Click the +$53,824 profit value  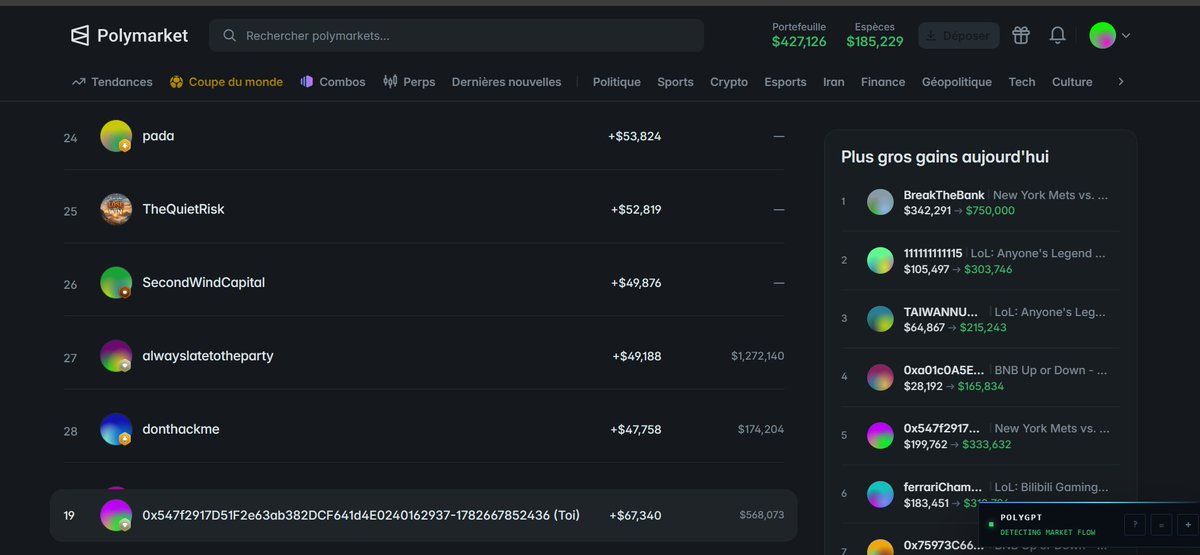coord(634,136)
